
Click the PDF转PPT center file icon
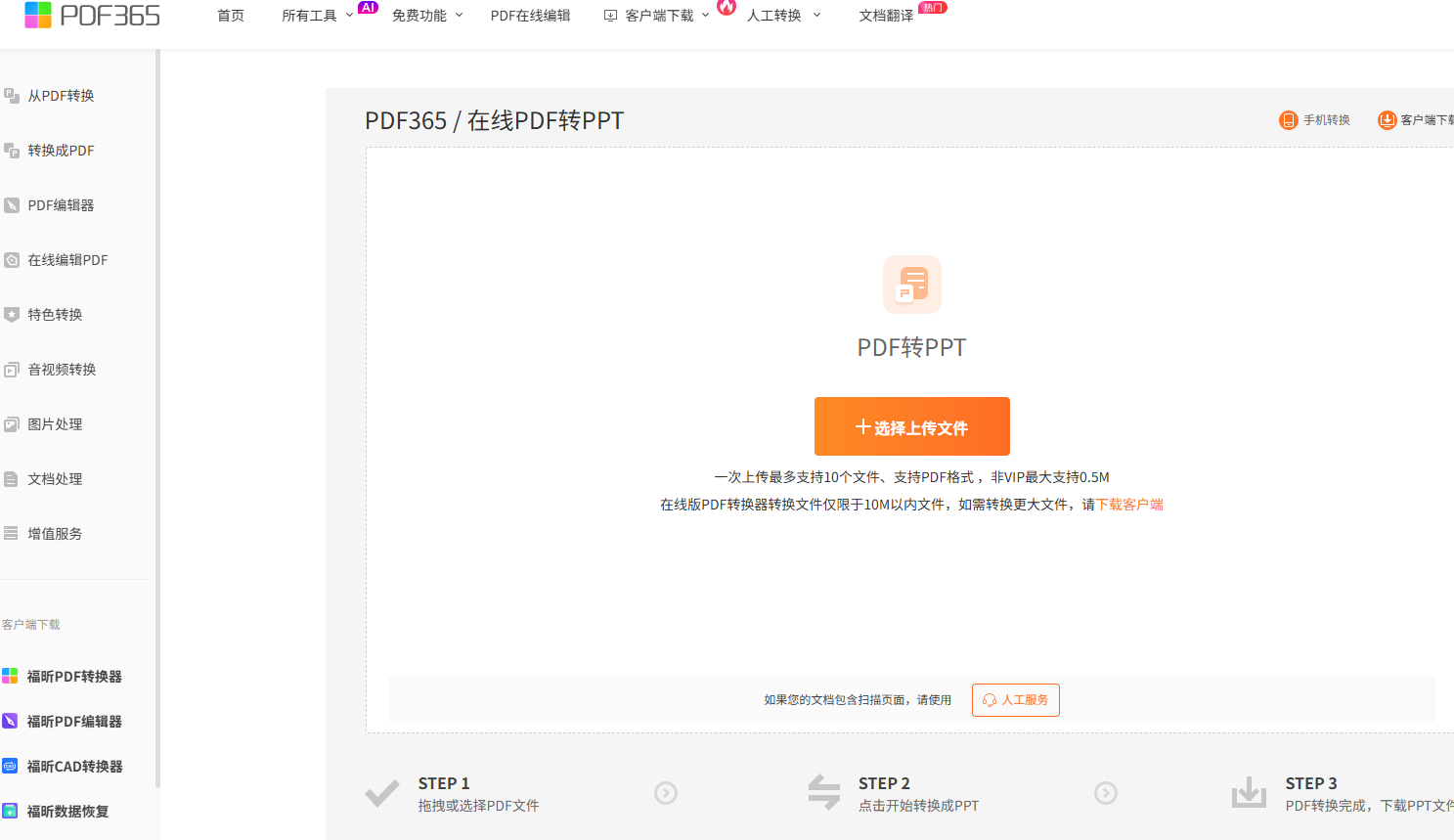point(911,285)
